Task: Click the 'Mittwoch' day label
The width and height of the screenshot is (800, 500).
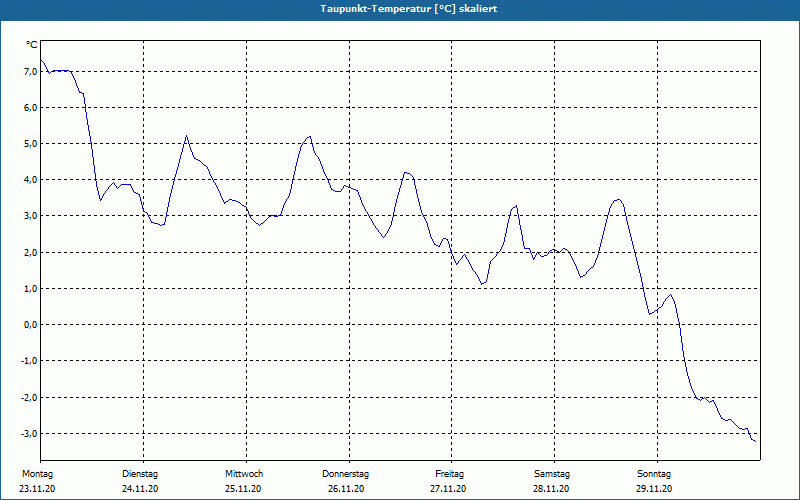Action: 244,474
